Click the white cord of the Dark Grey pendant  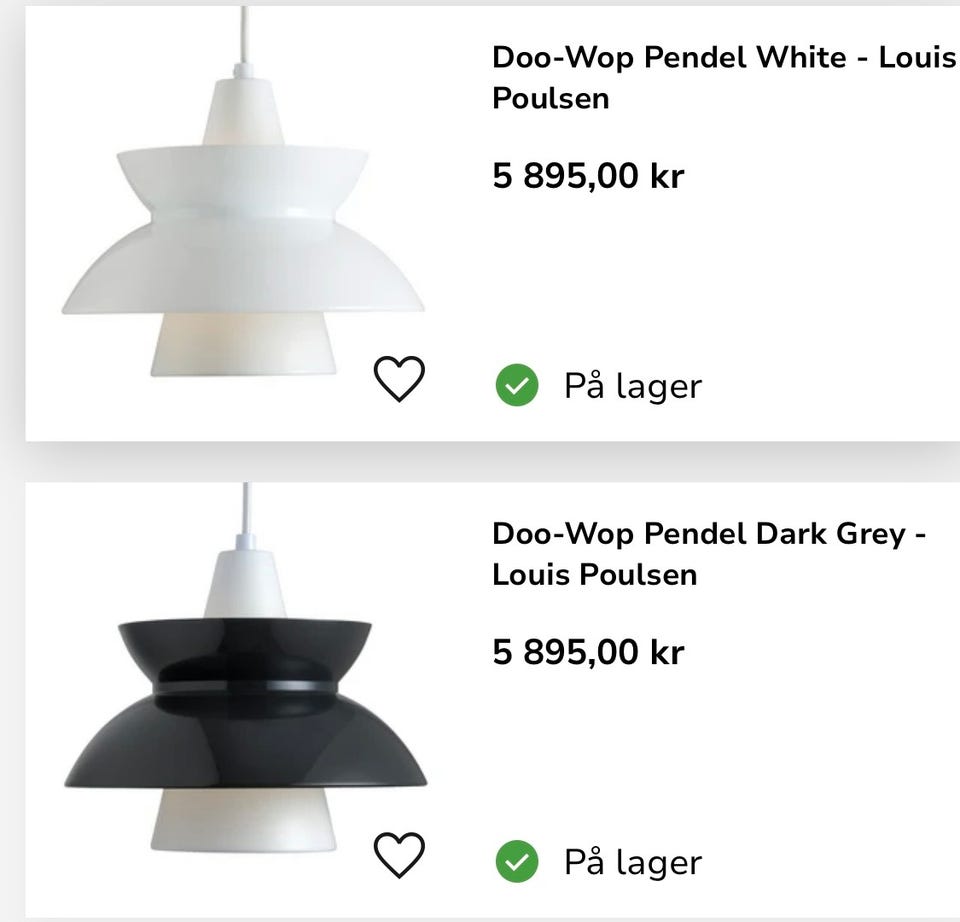(246, 508)
